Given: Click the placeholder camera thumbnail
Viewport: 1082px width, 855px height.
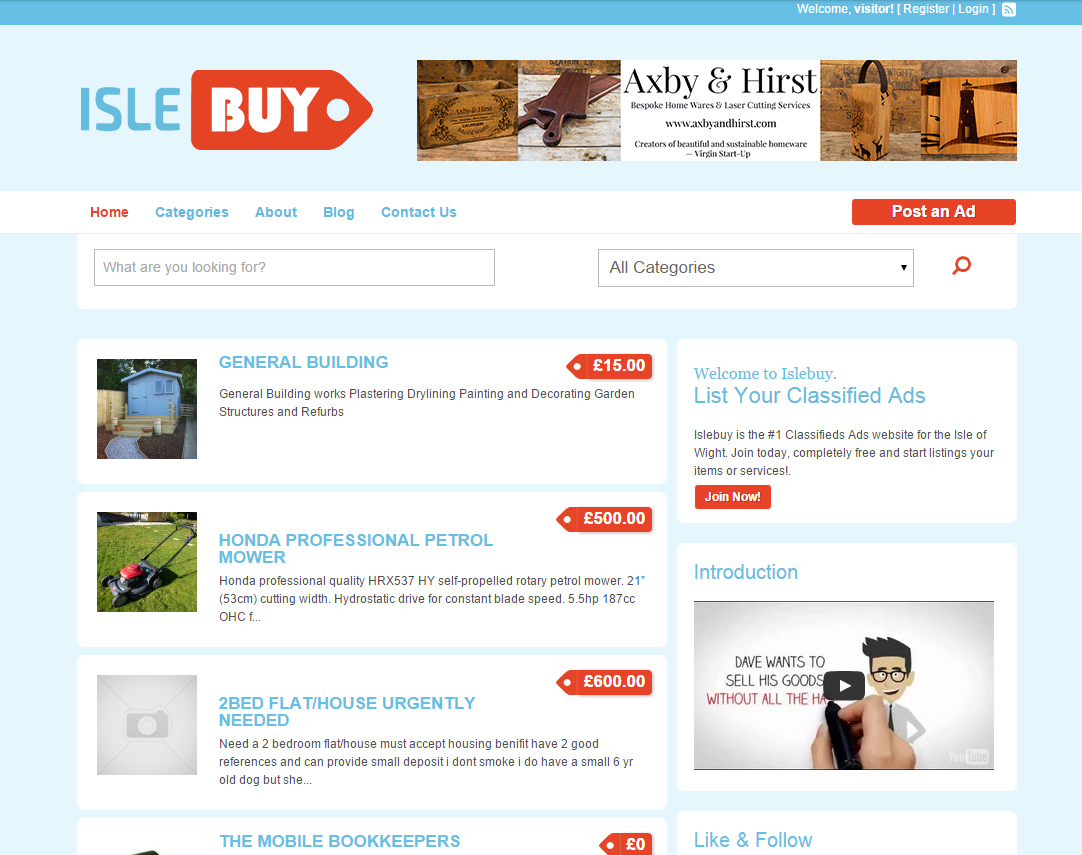Looking at the screenshot, I should [147, 725].
